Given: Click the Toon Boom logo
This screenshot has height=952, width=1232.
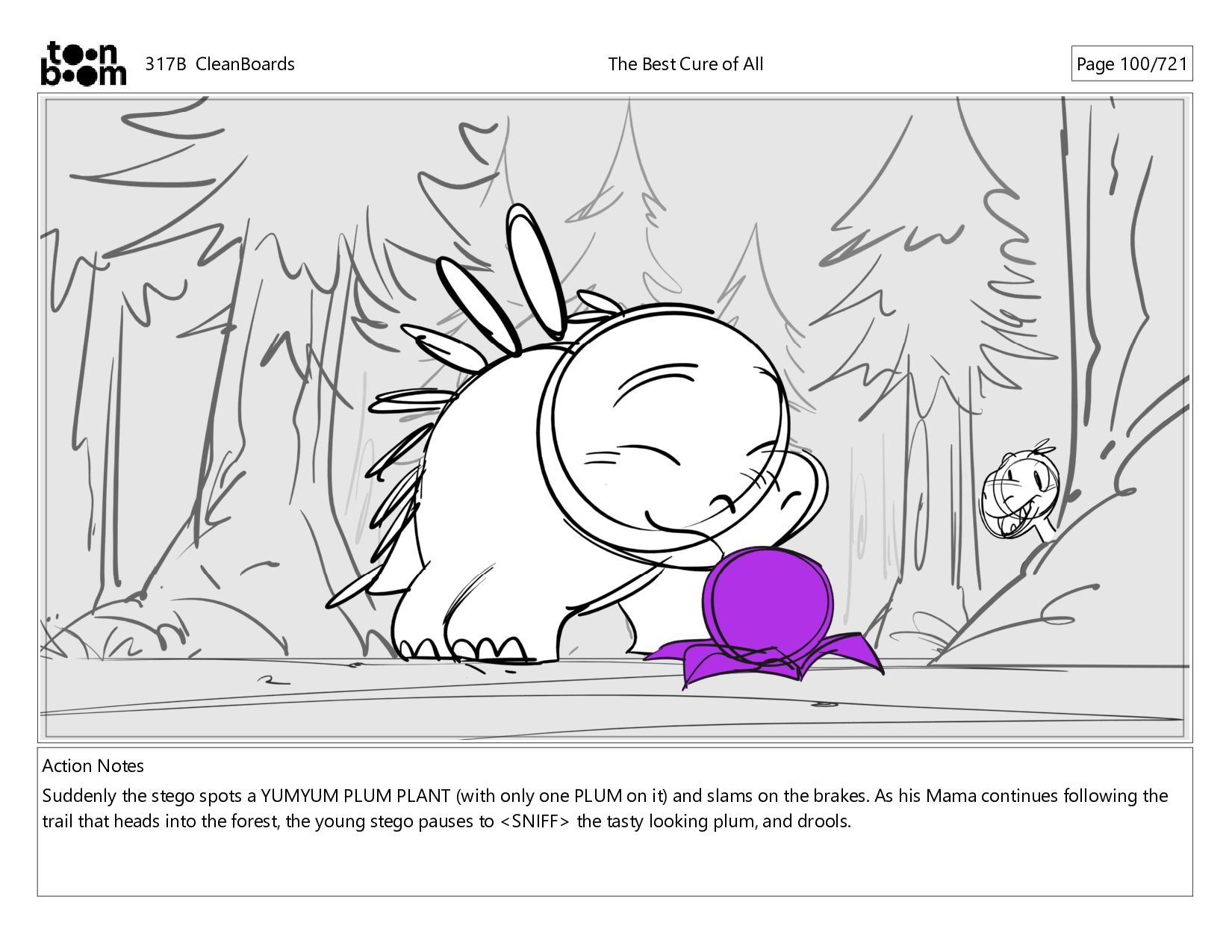Looking at the screenshot, I should tap(83, 63).
